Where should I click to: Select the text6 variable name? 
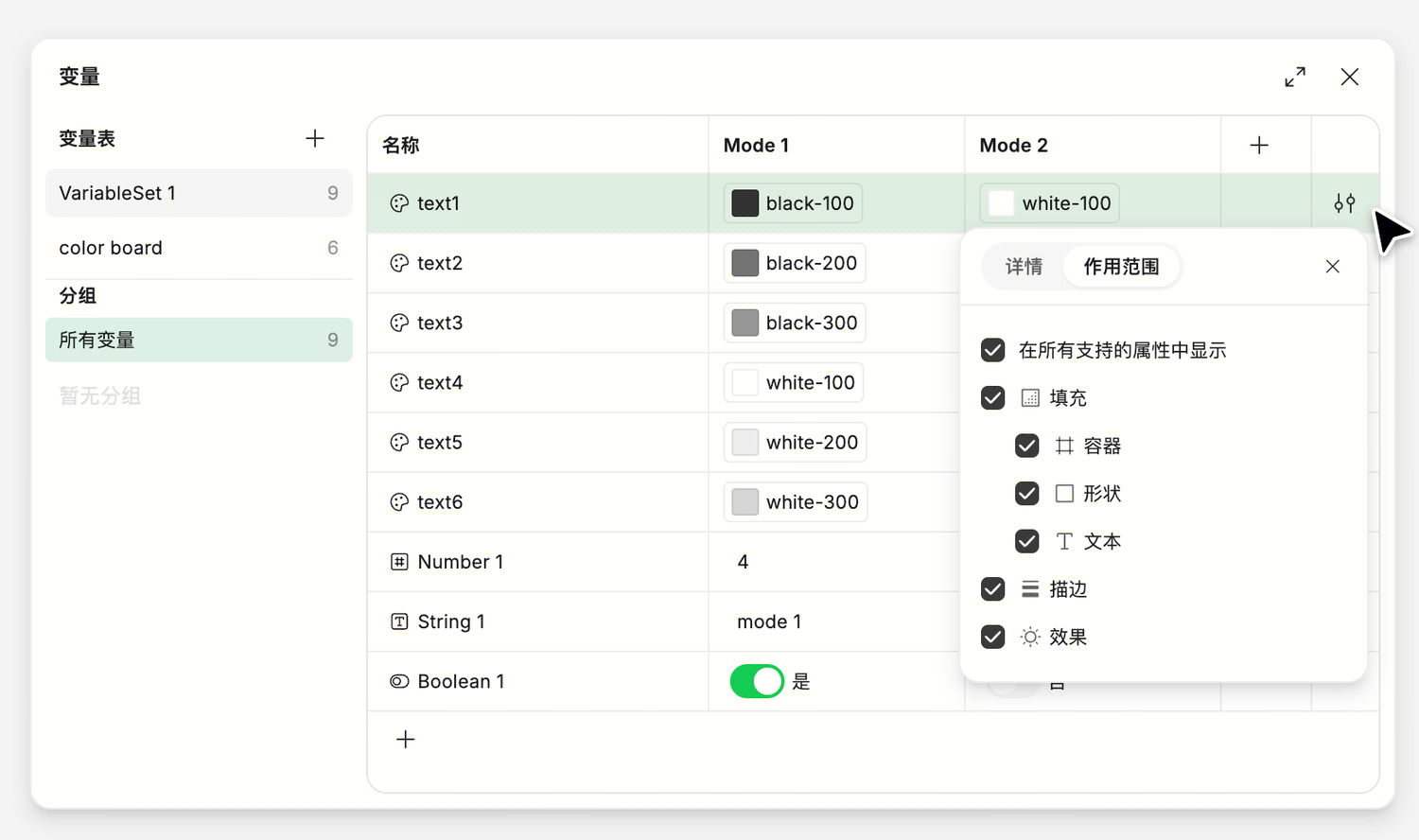[x=440, y=502]
